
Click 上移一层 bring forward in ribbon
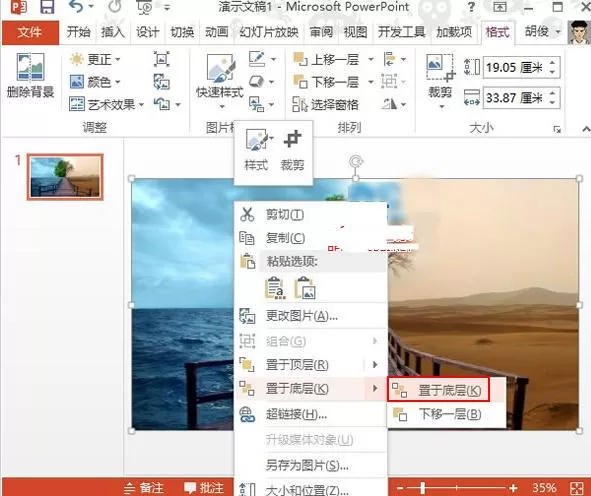point(326,59)
